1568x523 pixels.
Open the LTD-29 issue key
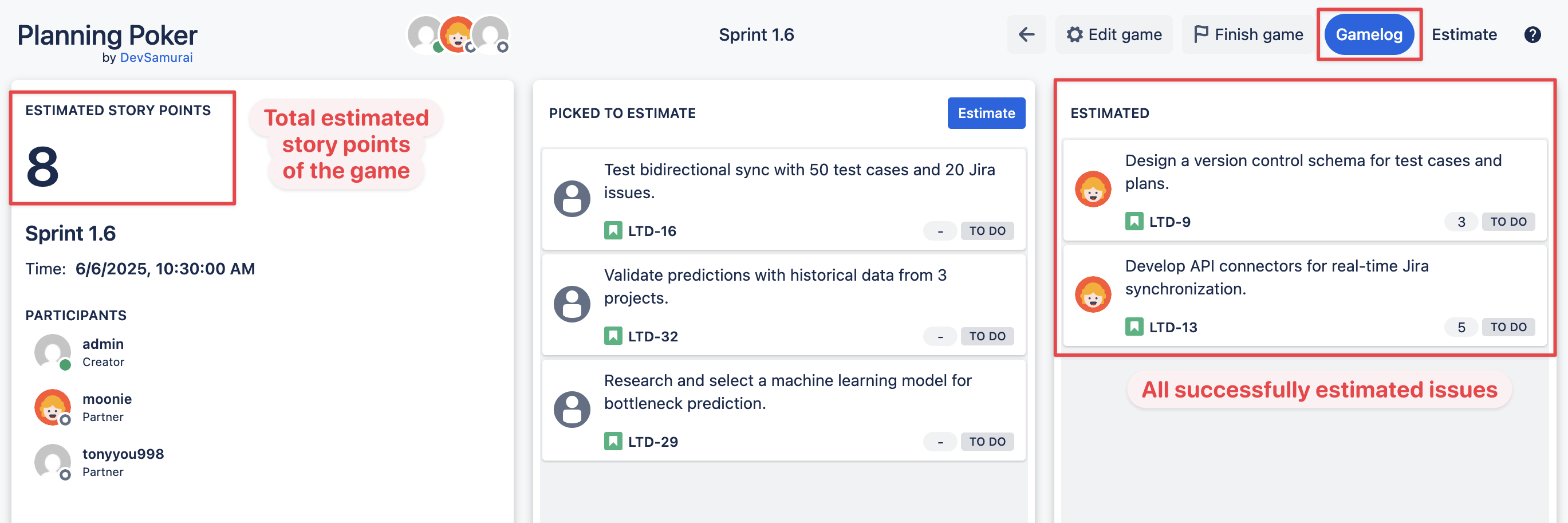pos(652,442)
